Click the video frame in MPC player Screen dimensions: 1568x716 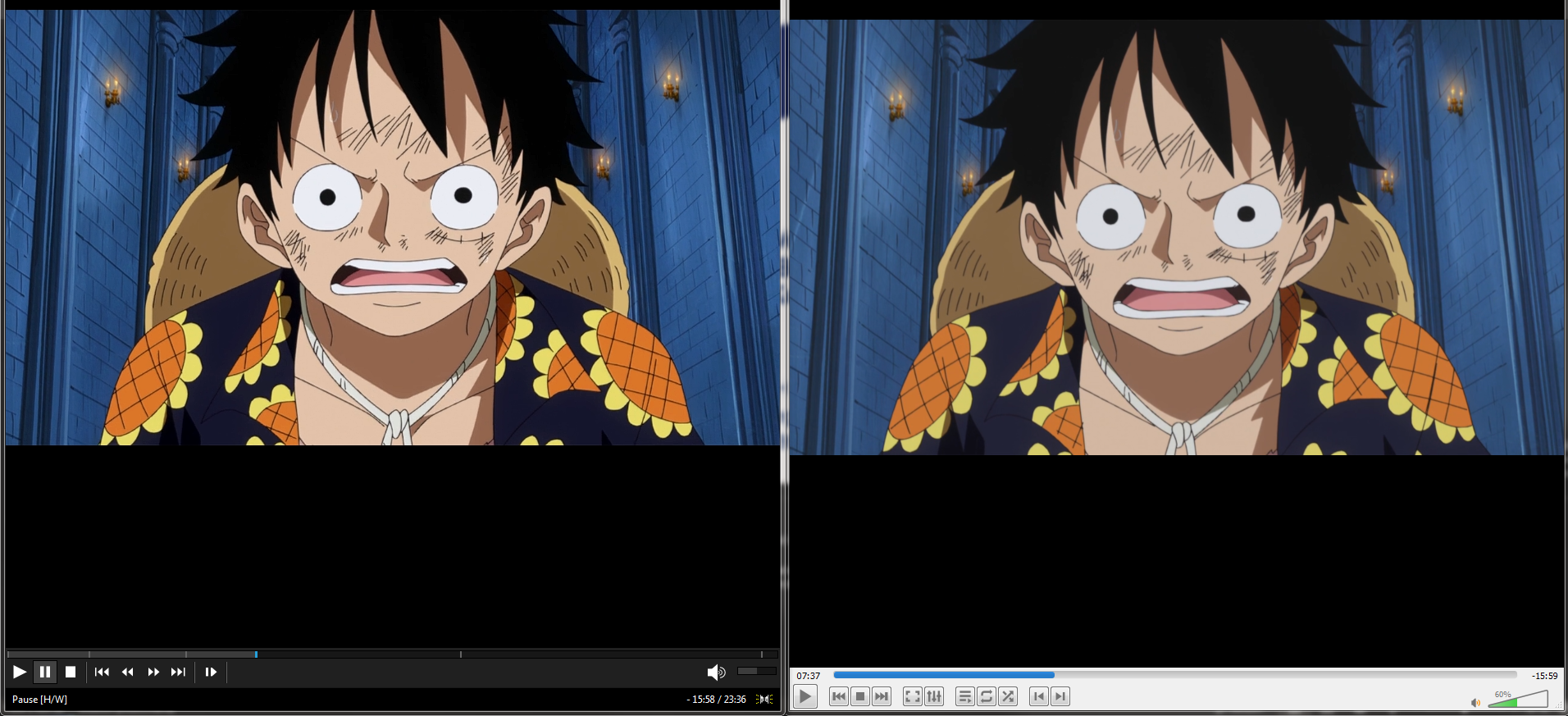click(392, 227)
